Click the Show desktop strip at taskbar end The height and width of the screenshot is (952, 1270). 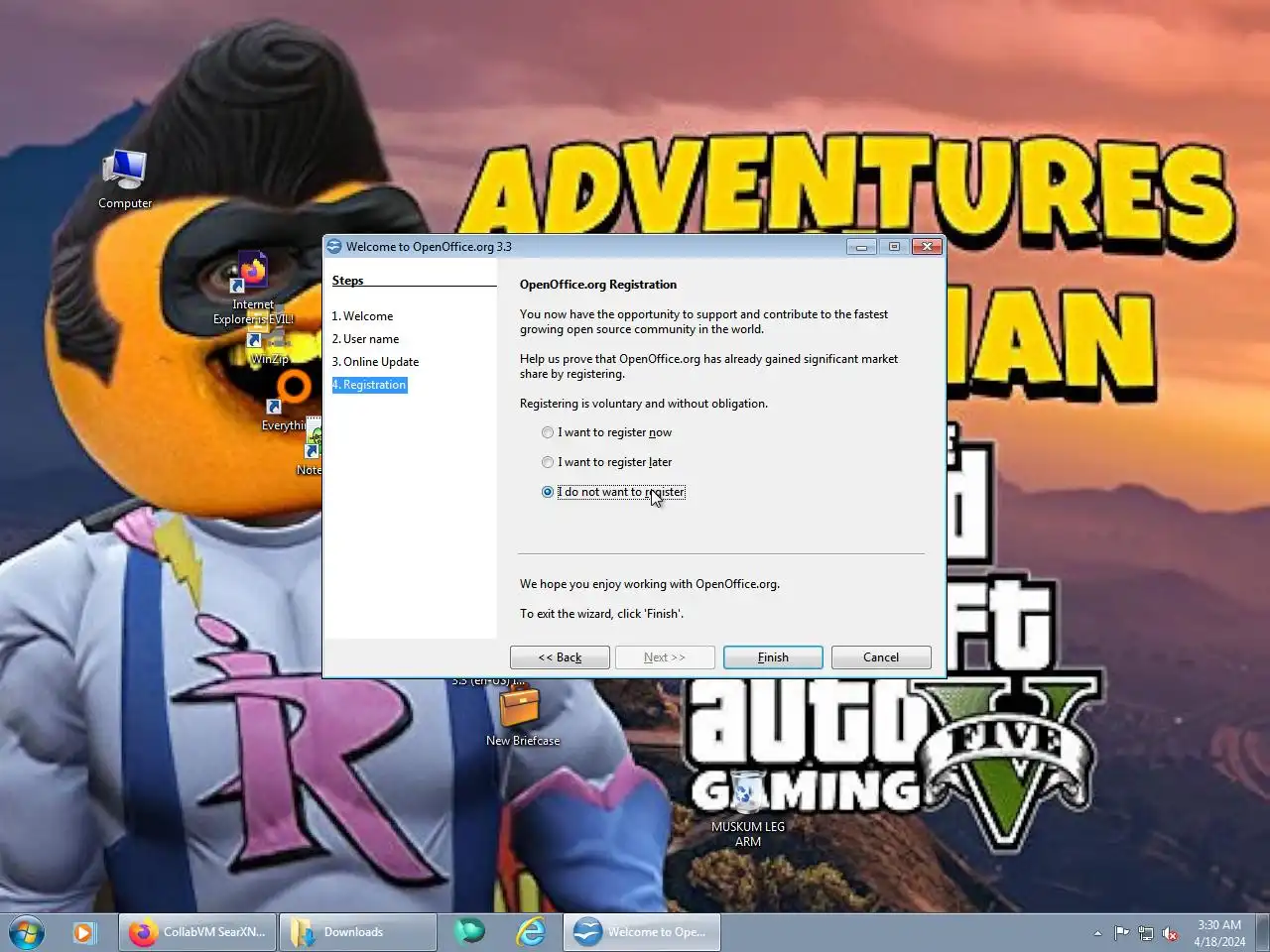[x=1262, y=932]
